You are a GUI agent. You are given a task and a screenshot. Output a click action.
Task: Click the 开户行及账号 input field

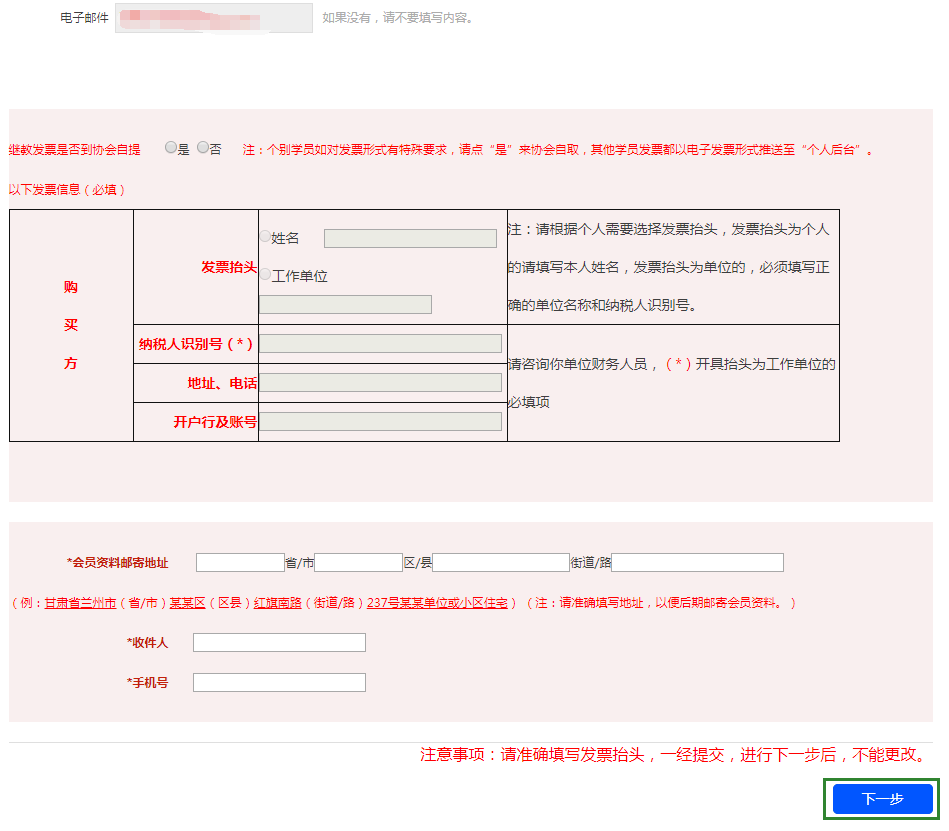[381, 422]
